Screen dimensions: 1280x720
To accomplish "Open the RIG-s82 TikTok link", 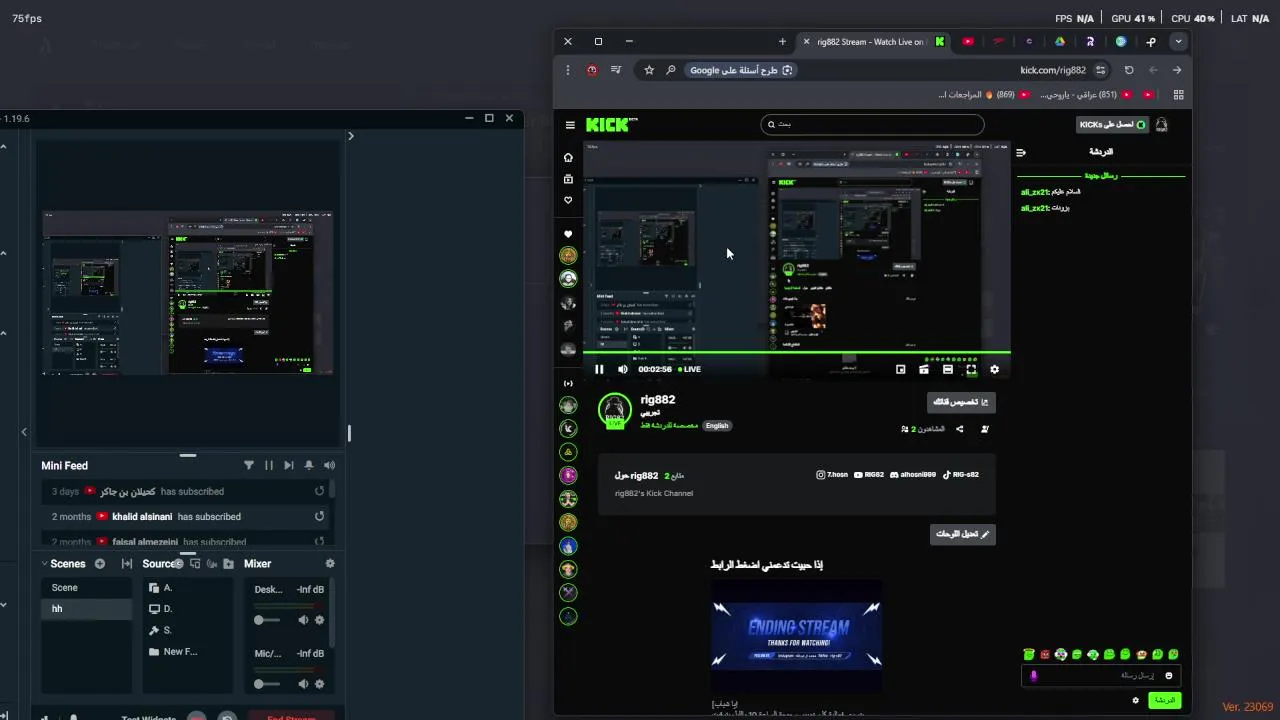I will coord(961,475).
